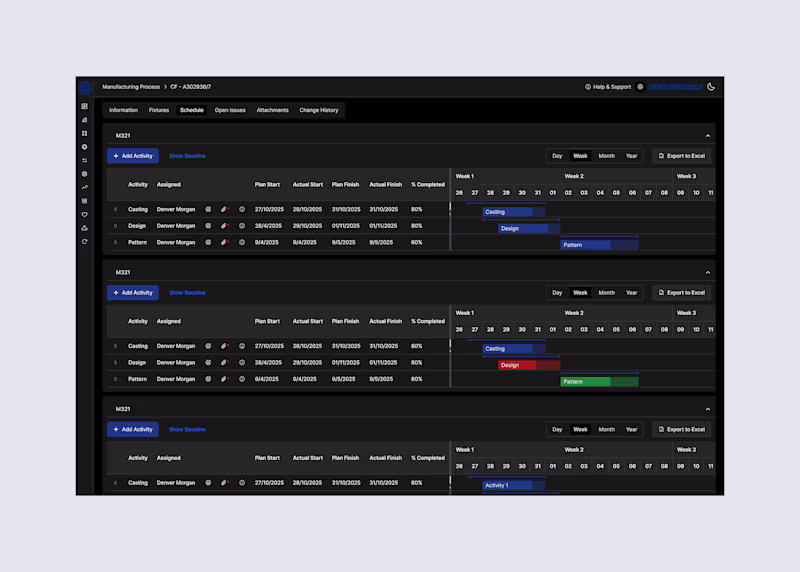Open the trend line analytics icon in the sidebar
The image size is (800, 572).
(85, 188)
